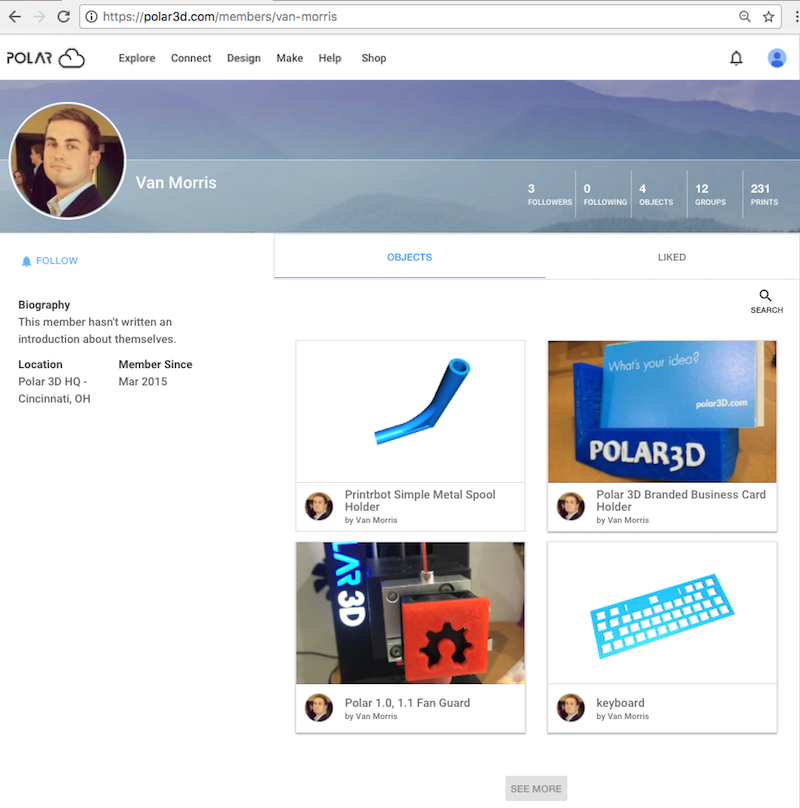
Task: Click 'by Van Morris' under Fan Guard
Action: [371, 716]
